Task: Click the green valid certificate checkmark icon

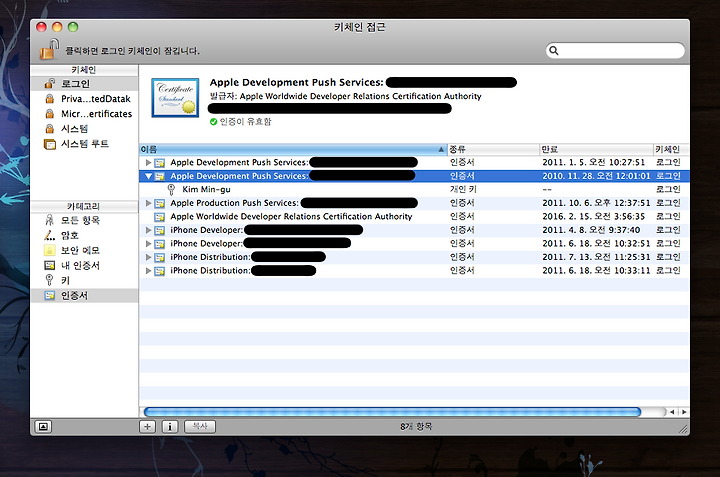Action: 214,122
